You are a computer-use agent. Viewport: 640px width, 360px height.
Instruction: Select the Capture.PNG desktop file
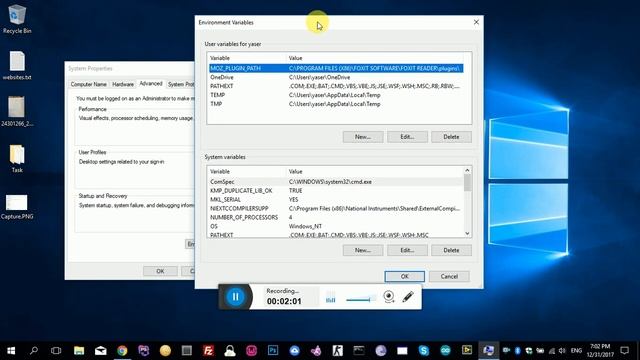click(x=17, y=207)
